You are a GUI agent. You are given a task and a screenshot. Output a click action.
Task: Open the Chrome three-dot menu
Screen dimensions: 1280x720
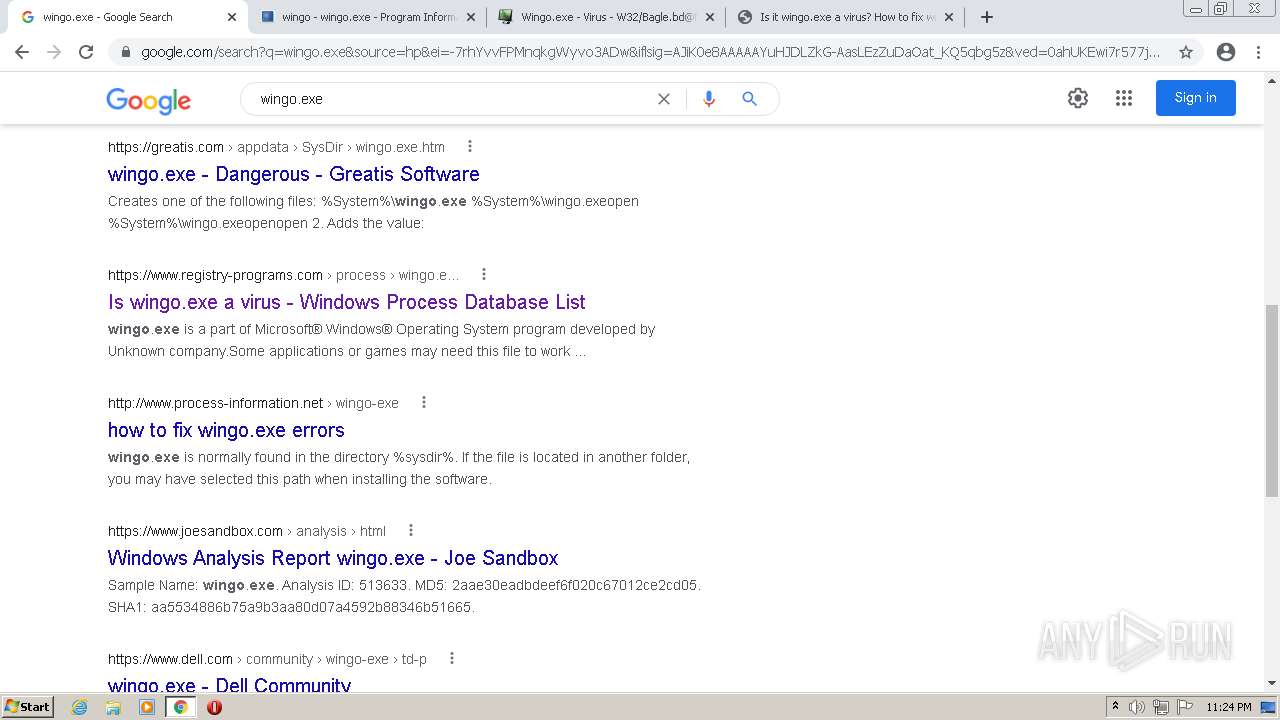click(1258, 52)
